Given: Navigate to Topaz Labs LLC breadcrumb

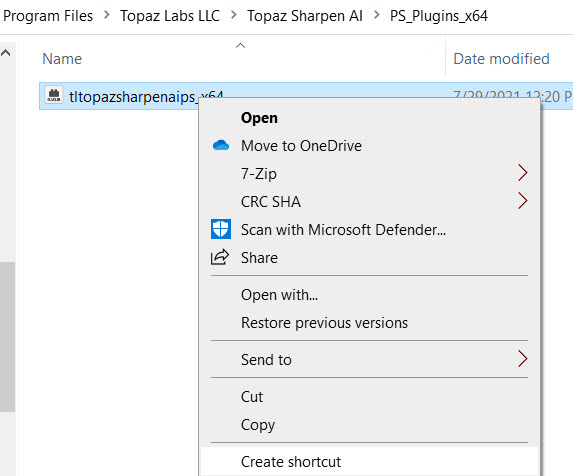Looking at the screenshot, I should (170, 16).
